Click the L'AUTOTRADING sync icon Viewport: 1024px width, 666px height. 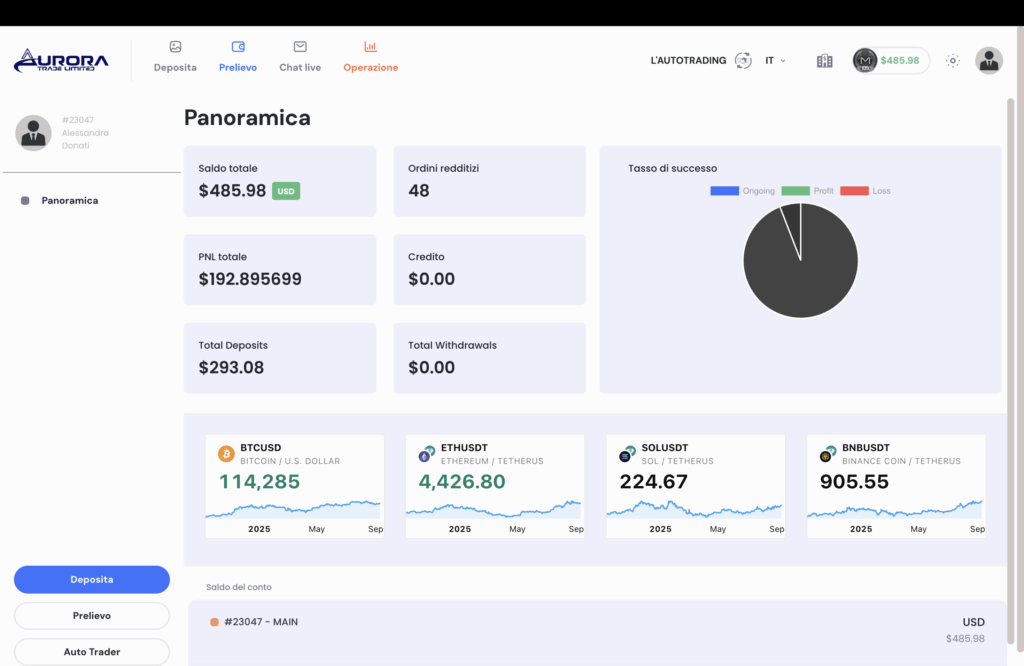pyautogui.click(x=743, y=61)
